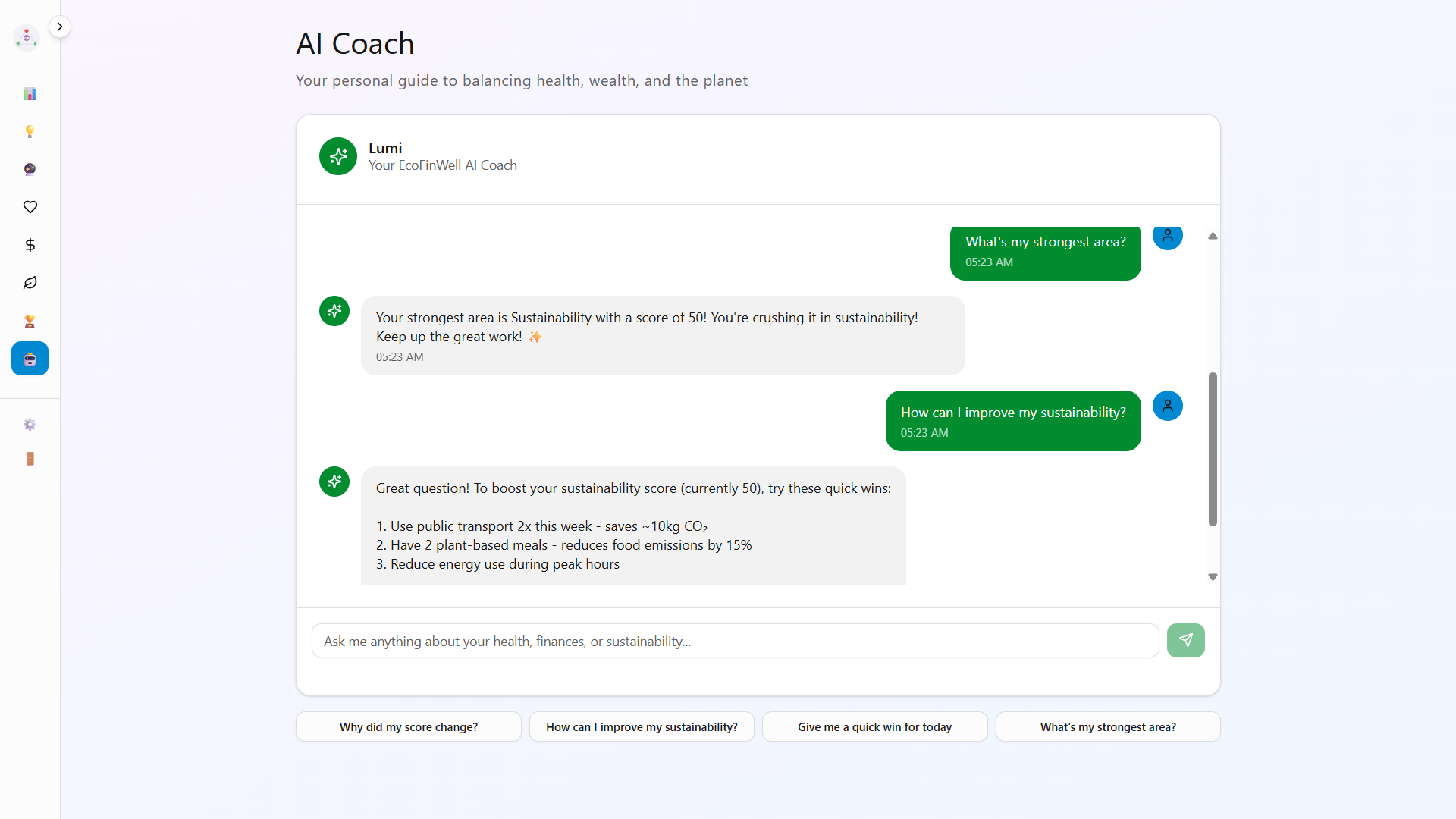Image resolution: width=1456 pixels, height=819 pixels.
Task: Click the chat scrollbar up arrow
Action: 1213,237
